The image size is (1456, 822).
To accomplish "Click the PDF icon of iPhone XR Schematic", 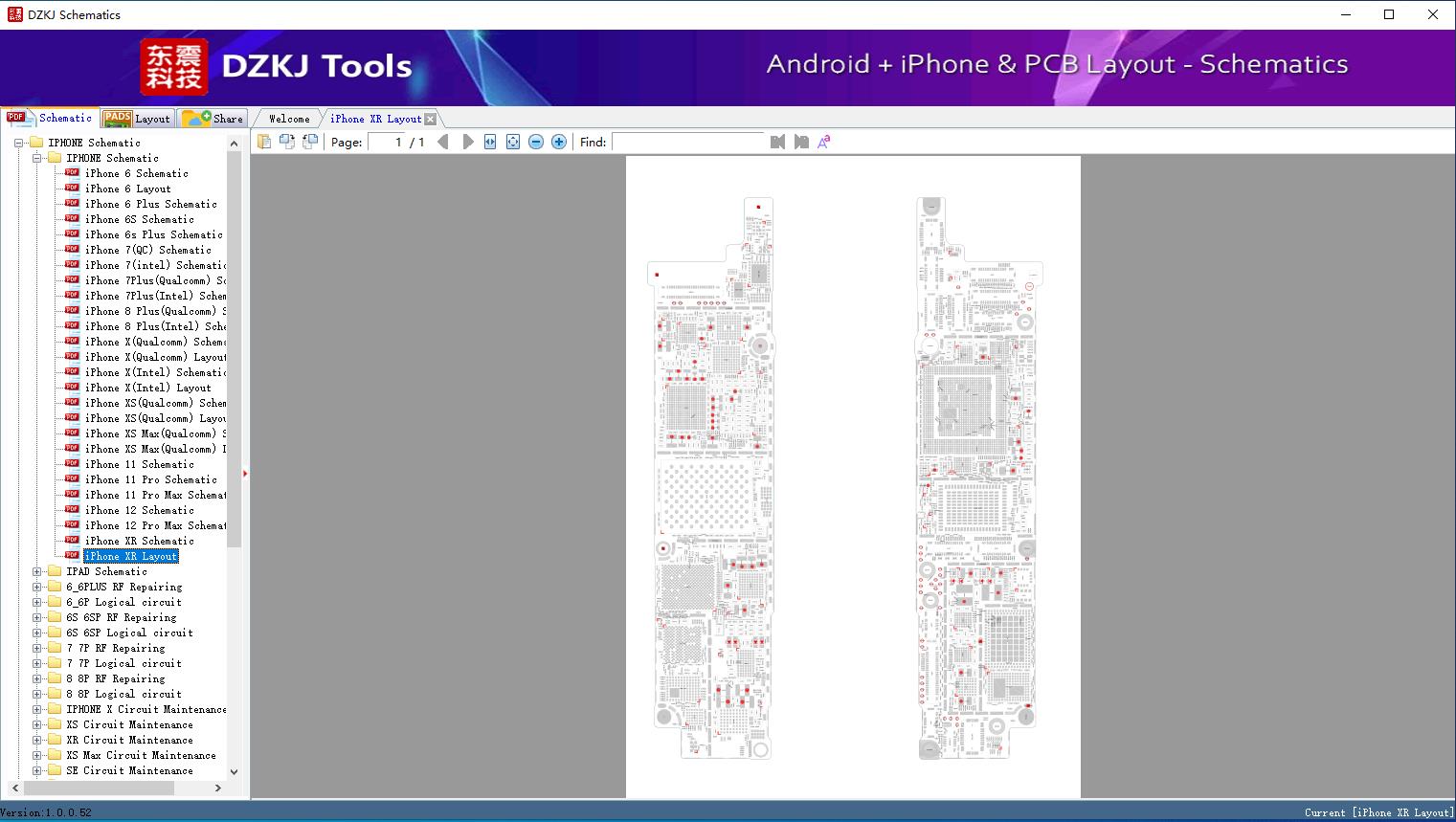I will (x=72, y=541).
